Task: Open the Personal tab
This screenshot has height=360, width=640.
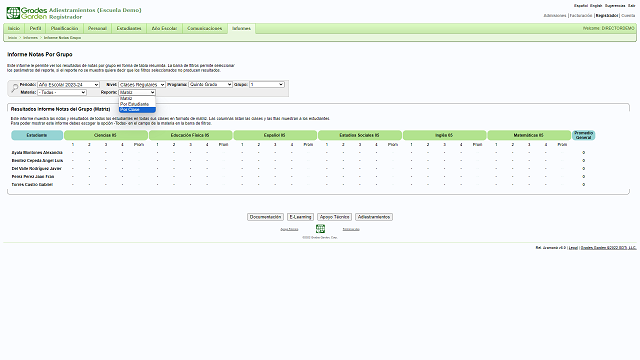Action: click(97, 29)
